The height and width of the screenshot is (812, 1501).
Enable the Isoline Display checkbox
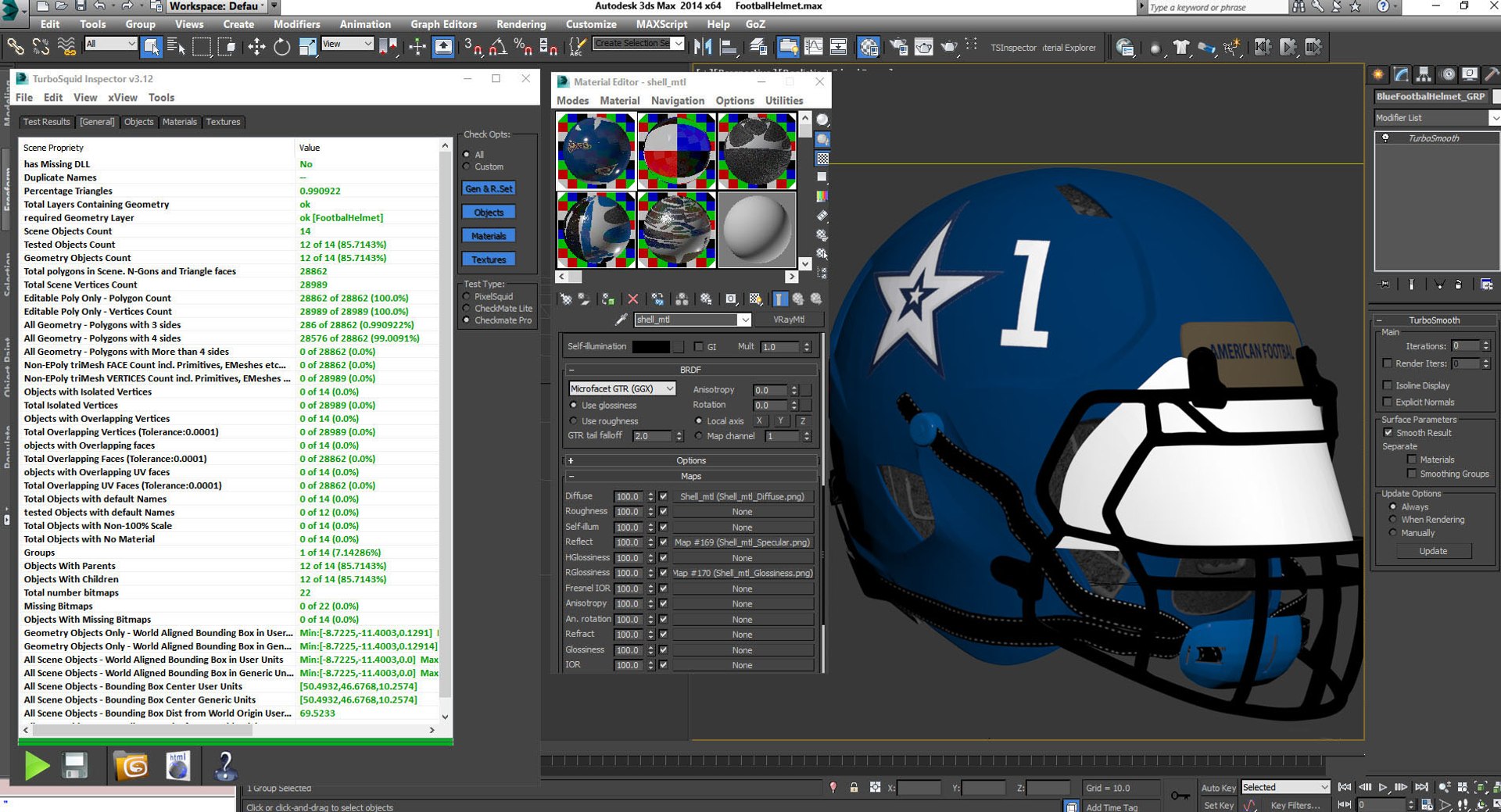1387,385
